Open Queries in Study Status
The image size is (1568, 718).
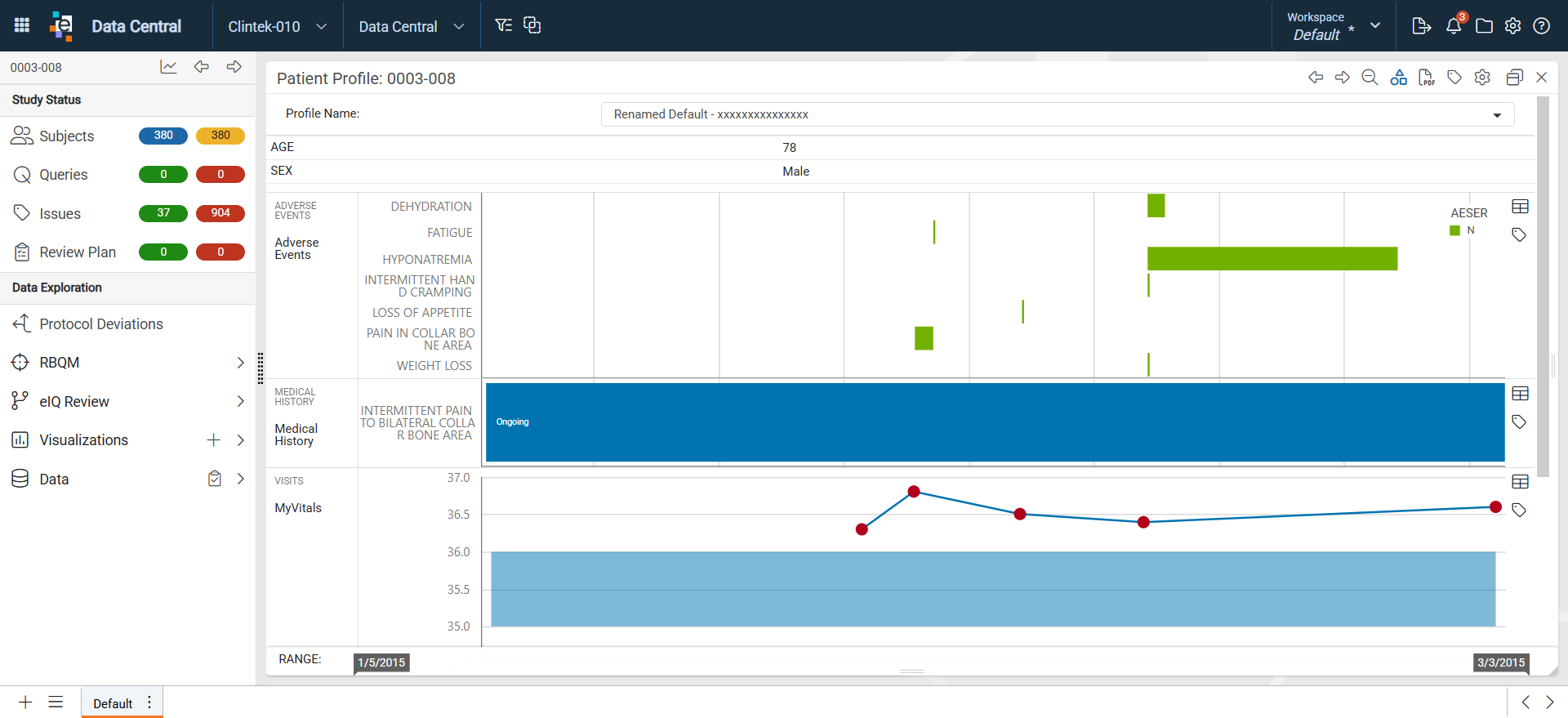click(64, 175)
